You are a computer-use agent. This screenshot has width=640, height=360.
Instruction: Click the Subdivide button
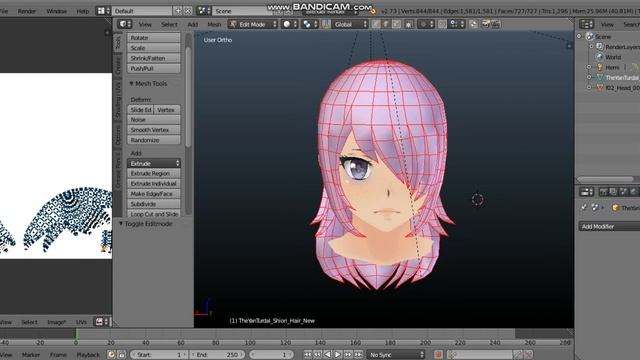[x=154, y=204]
